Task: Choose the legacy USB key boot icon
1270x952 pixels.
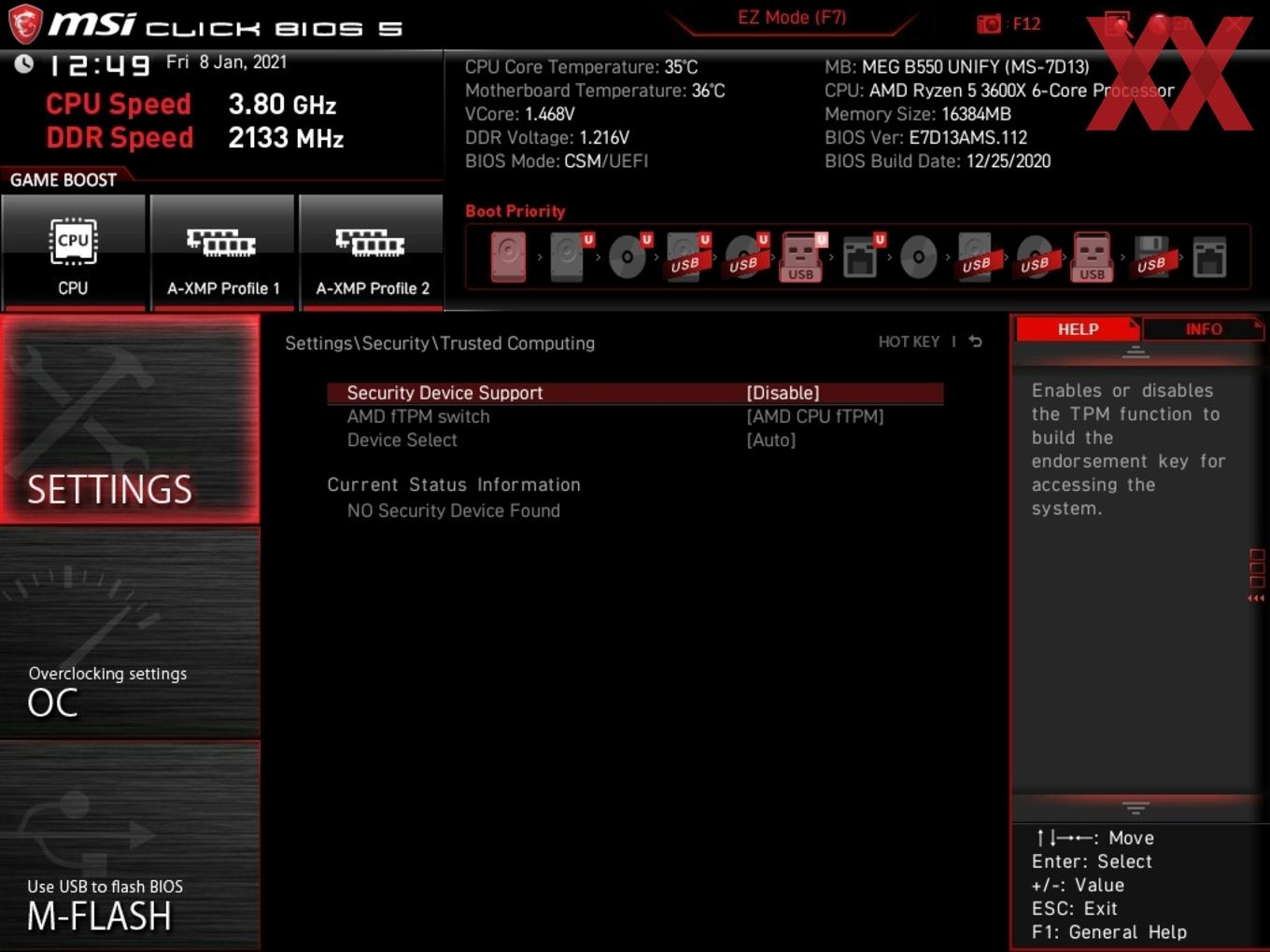Action: point(1093,257)
